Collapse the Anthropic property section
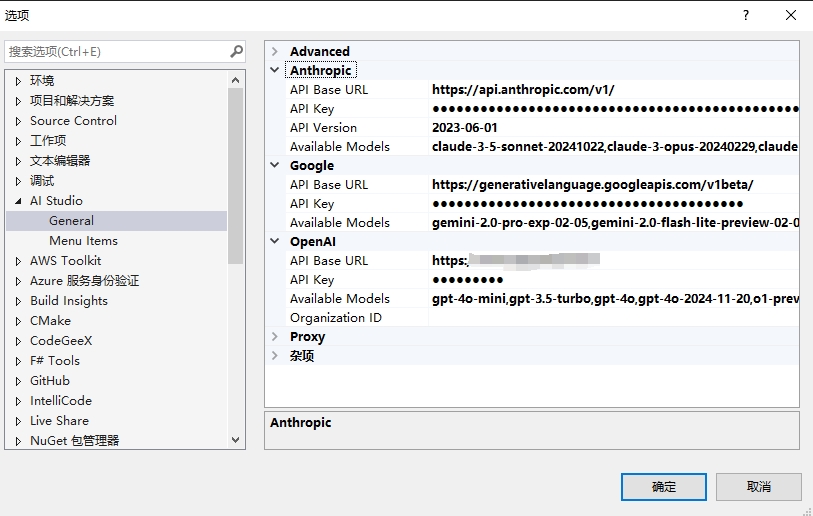The image size is (813, 516). 275,70
